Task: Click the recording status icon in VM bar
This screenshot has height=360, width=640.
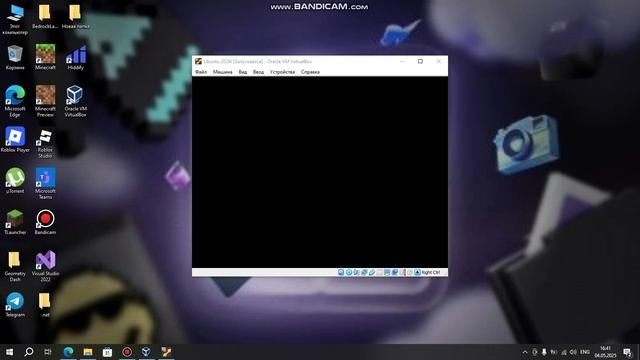Action: click(395, 272)
